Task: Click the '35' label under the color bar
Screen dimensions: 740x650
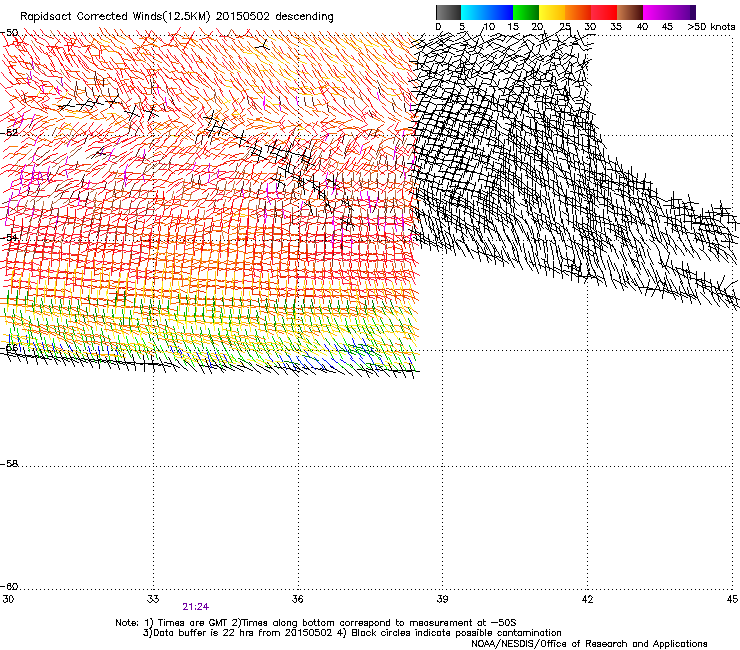Action: [616, 26]
